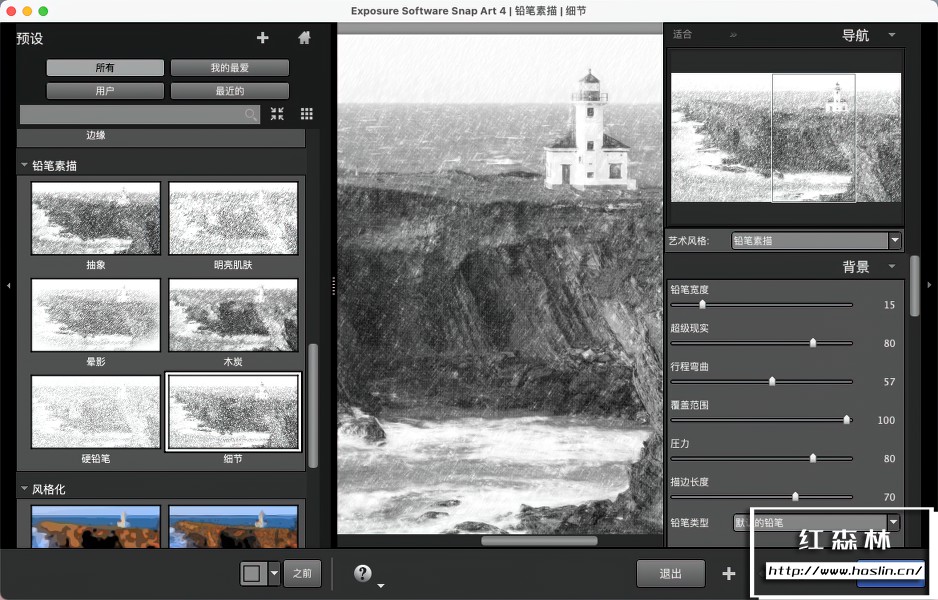Switch preset list to grid view icon
The height and width of the screenshot is (600, 938).
click(306, 114)
